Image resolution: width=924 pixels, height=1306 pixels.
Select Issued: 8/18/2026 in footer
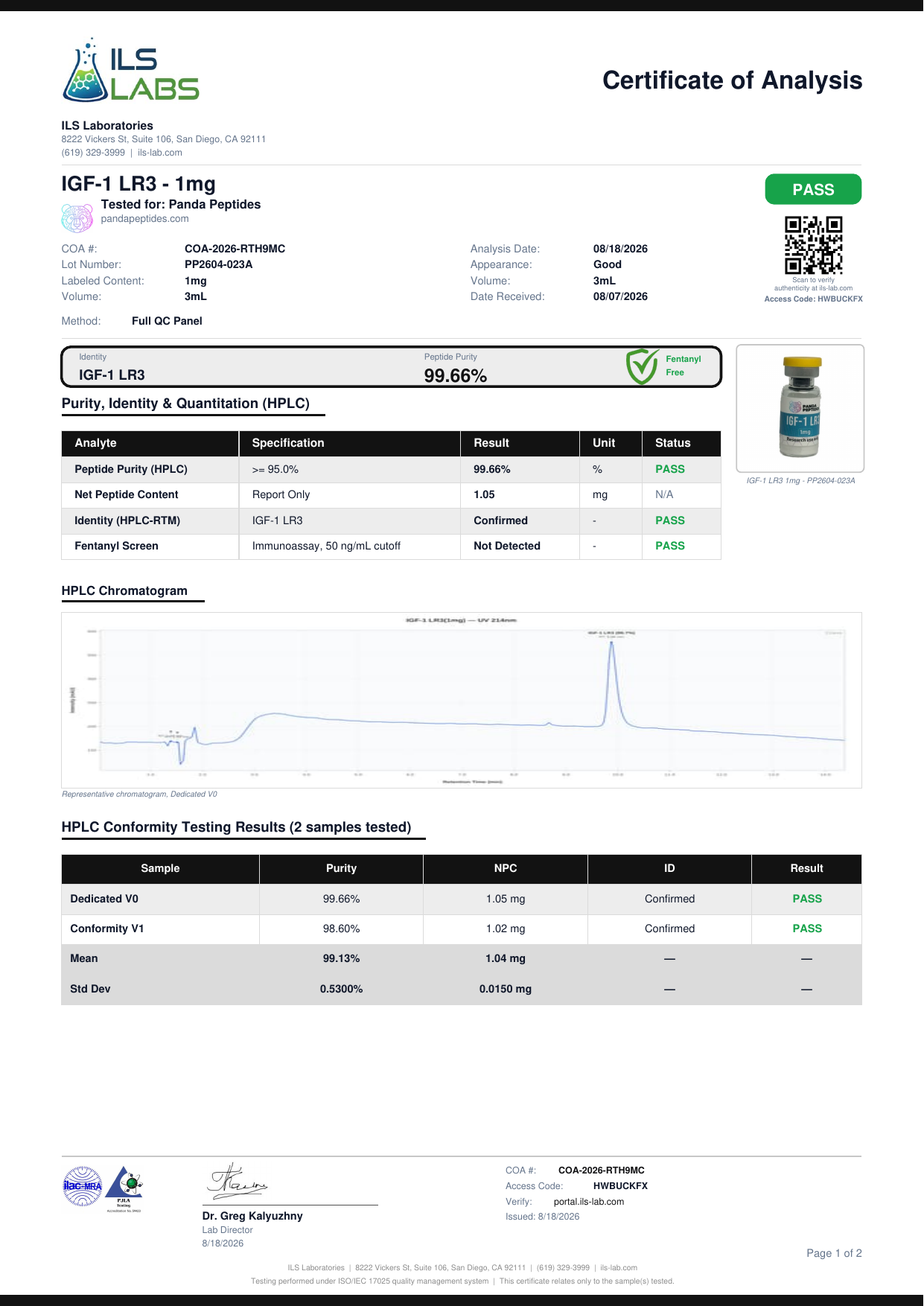point(542,1217)
